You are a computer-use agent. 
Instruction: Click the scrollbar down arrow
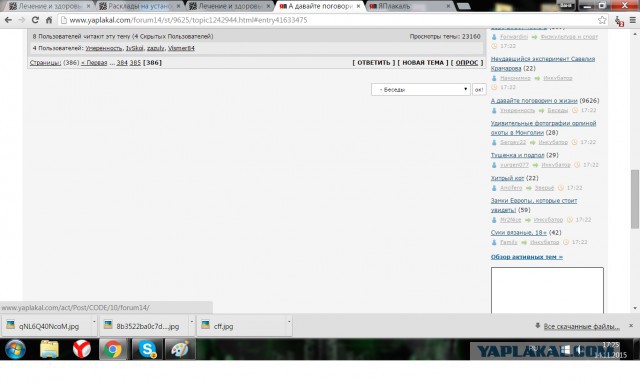[x=634, y=308]
